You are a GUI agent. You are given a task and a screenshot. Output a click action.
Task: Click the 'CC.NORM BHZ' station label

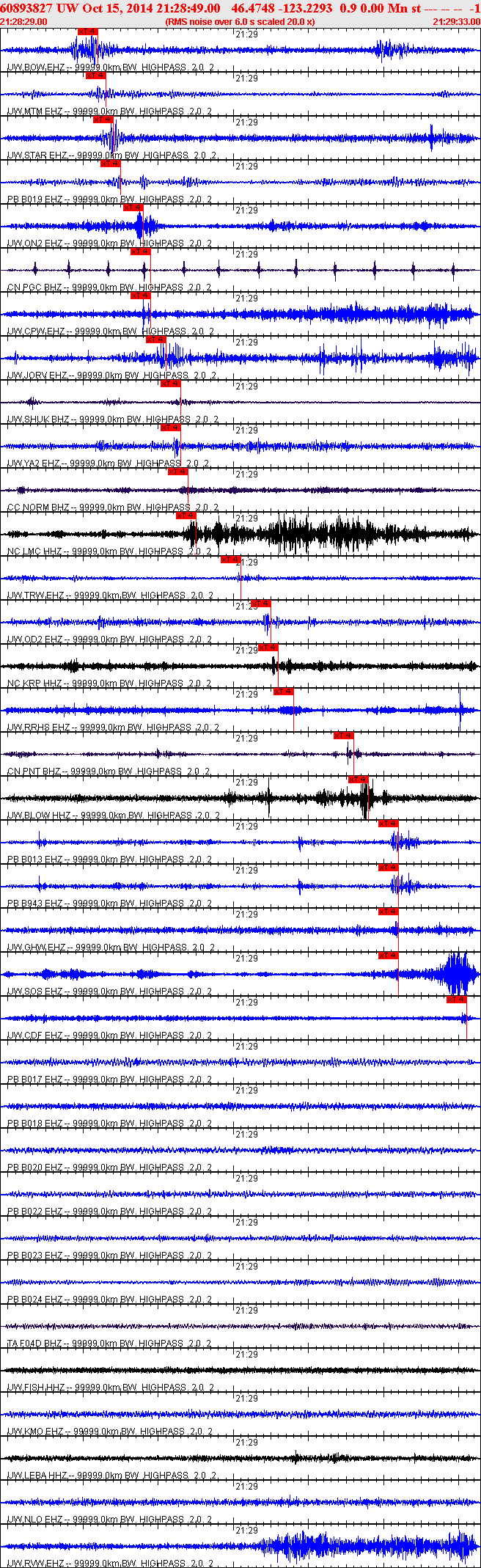(38, 508)
